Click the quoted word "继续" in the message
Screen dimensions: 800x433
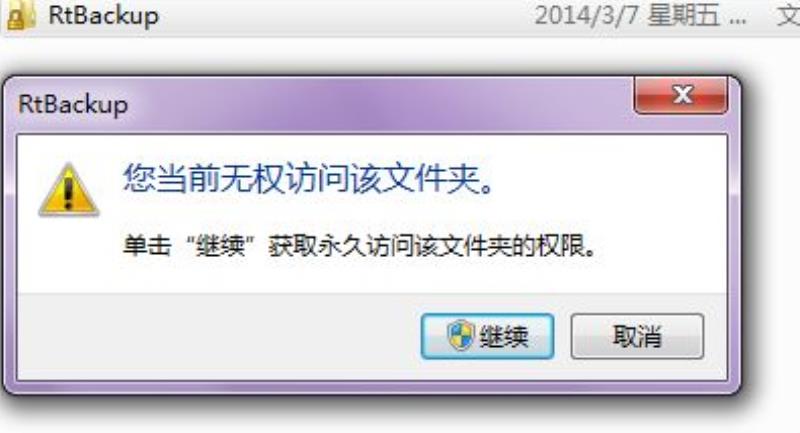(221, 246)
